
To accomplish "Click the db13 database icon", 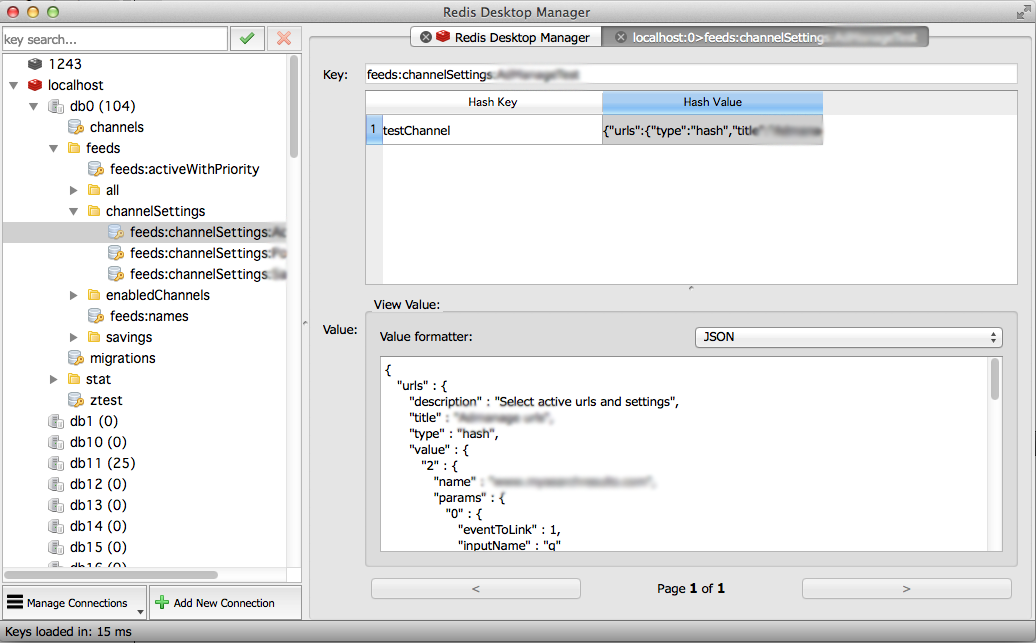I will (56, 506).
